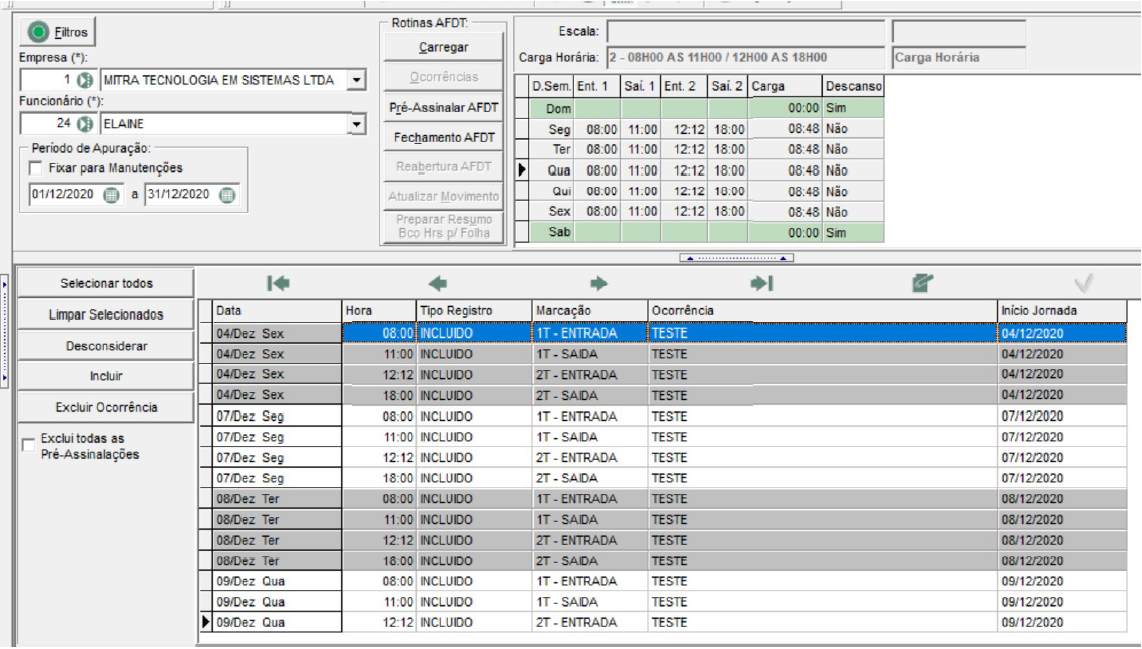Click the edit record pencil icon
This screenshot has width=1142, height=649.
point(923,283)
